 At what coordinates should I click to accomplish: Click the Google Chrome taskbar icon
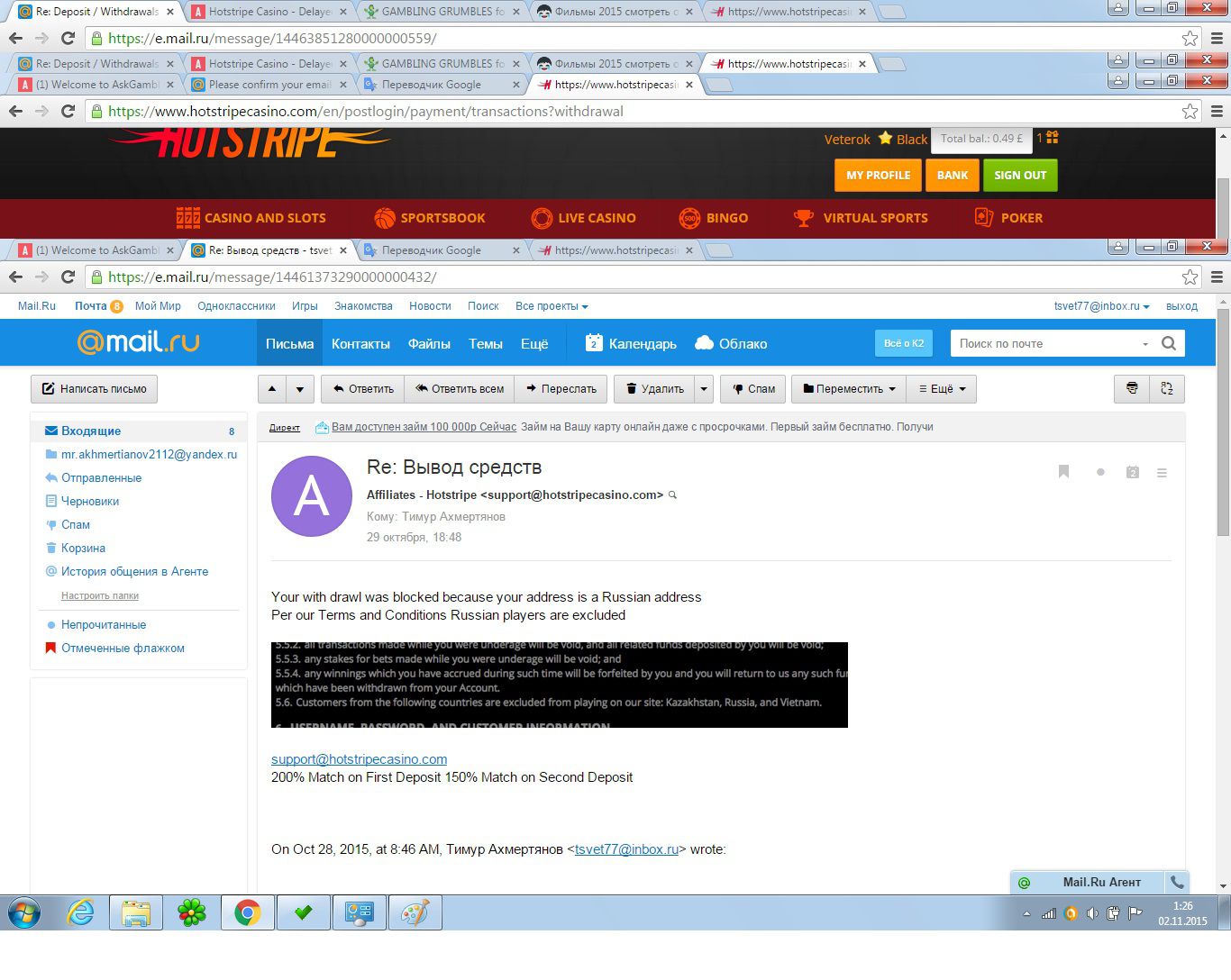pyautogui.click(x=247, y=912)
